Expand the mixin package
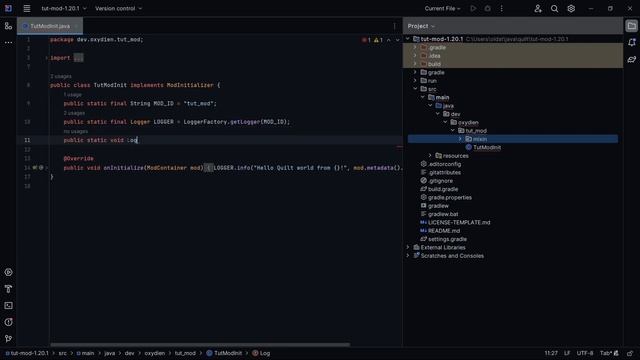The image size is (640, 360). pos(460,139)
